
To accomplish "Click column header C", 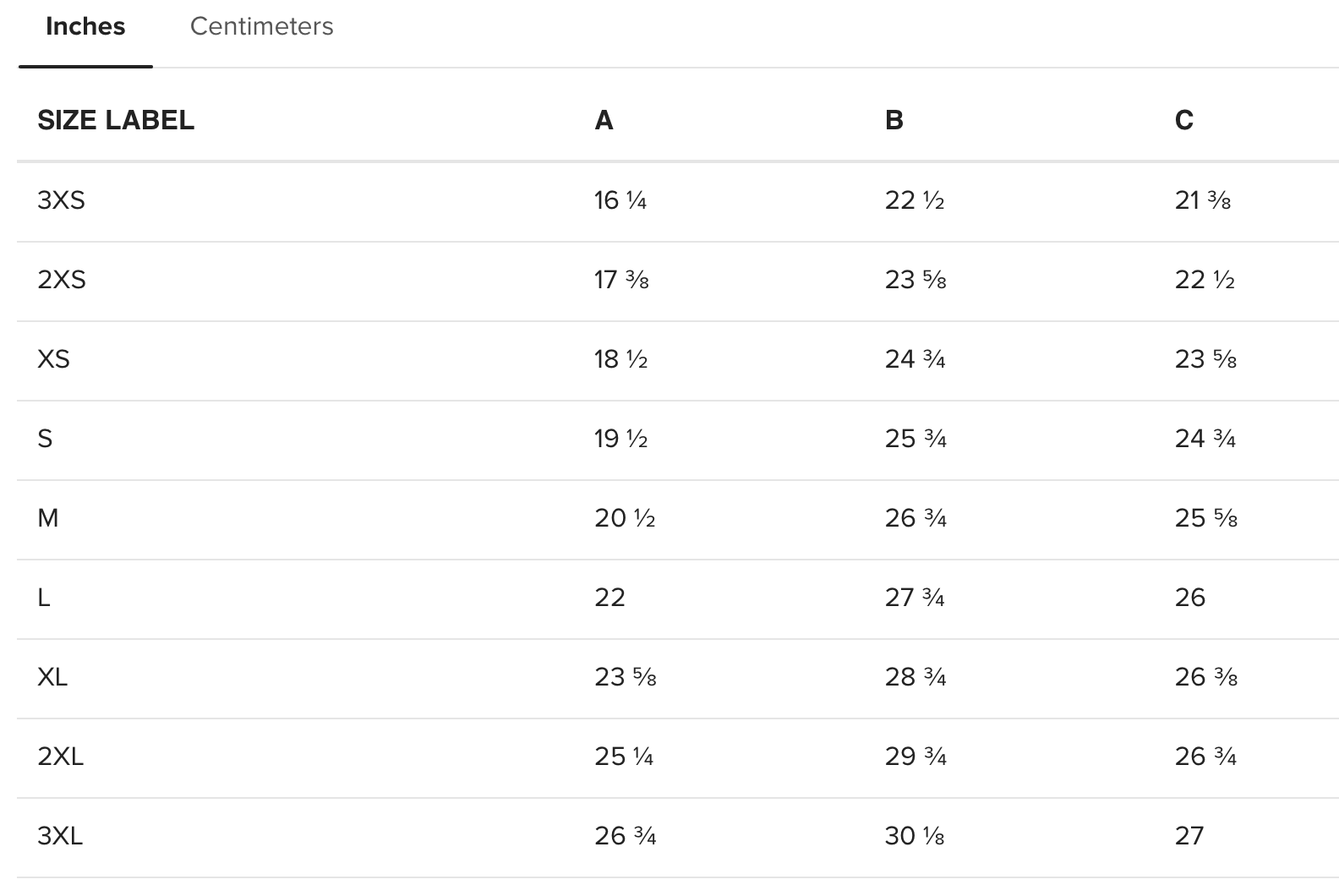I will point(1183,121).
